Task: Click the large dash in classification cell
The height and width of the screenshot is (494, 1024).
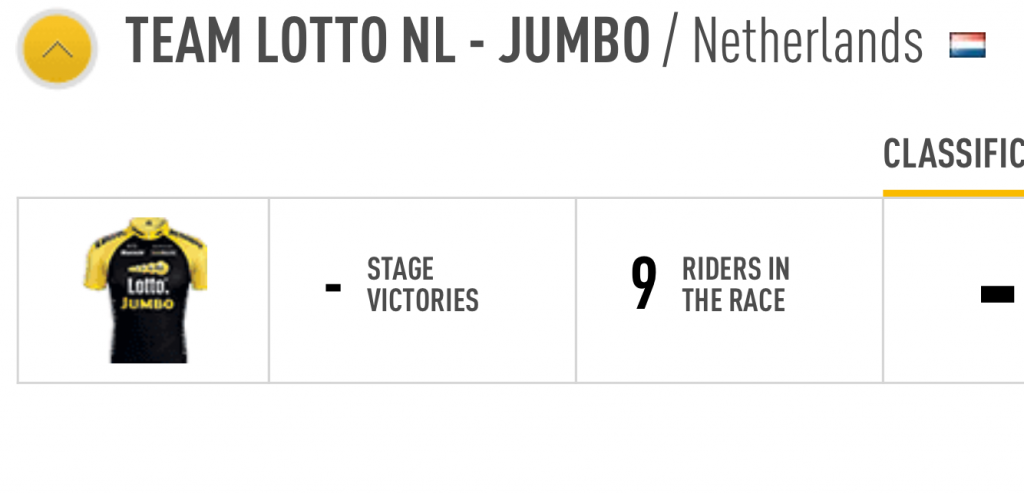Action: [997, 294]
